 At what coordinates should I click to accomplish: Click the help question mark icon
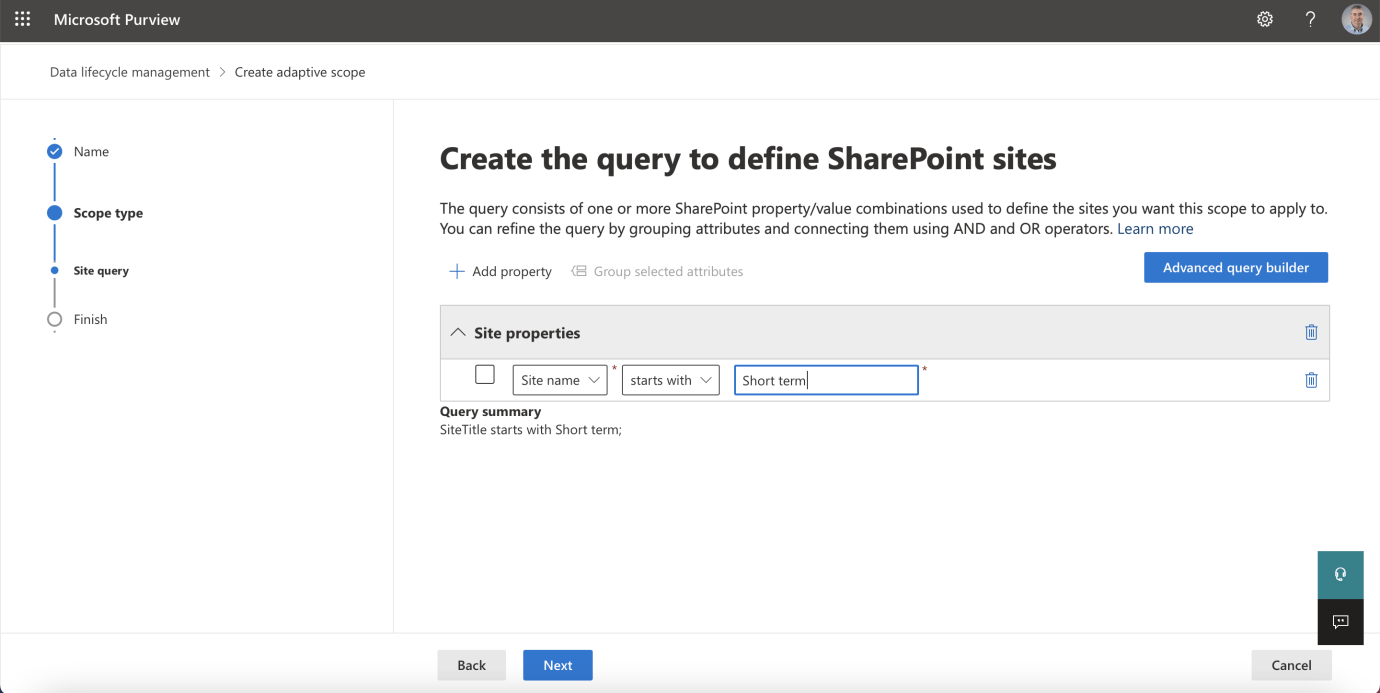(1310, 20)
